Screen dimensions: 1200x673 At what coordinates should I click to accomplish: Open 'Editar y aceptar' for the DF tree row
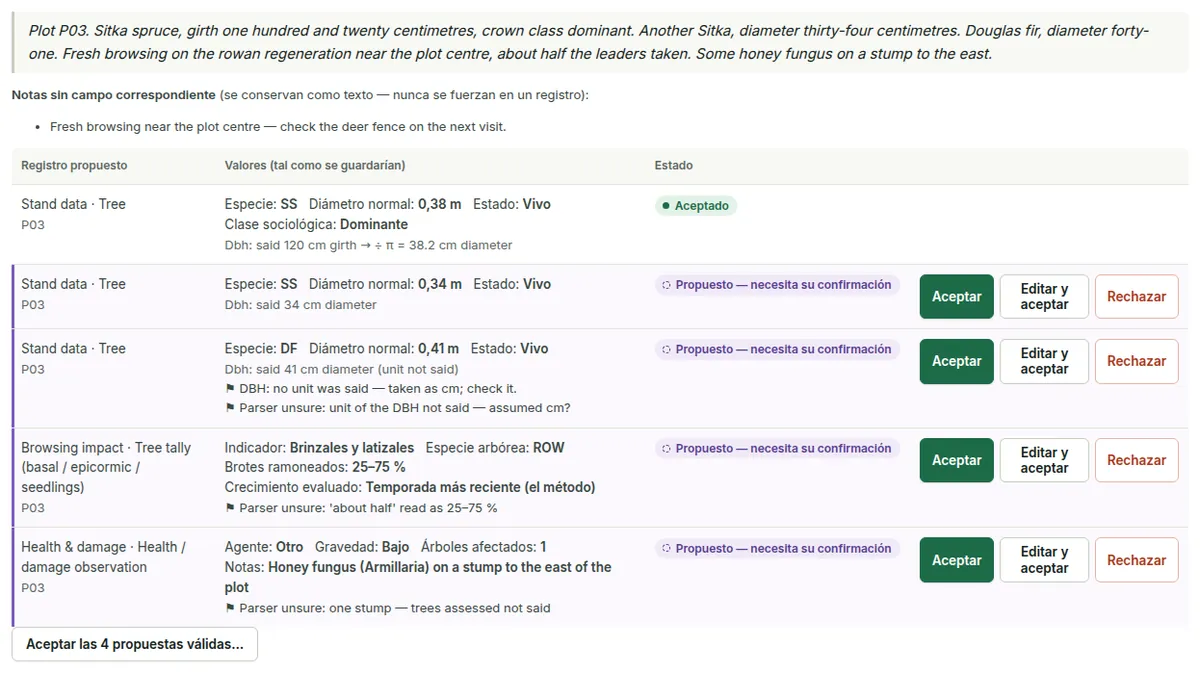pos(1044,361)
